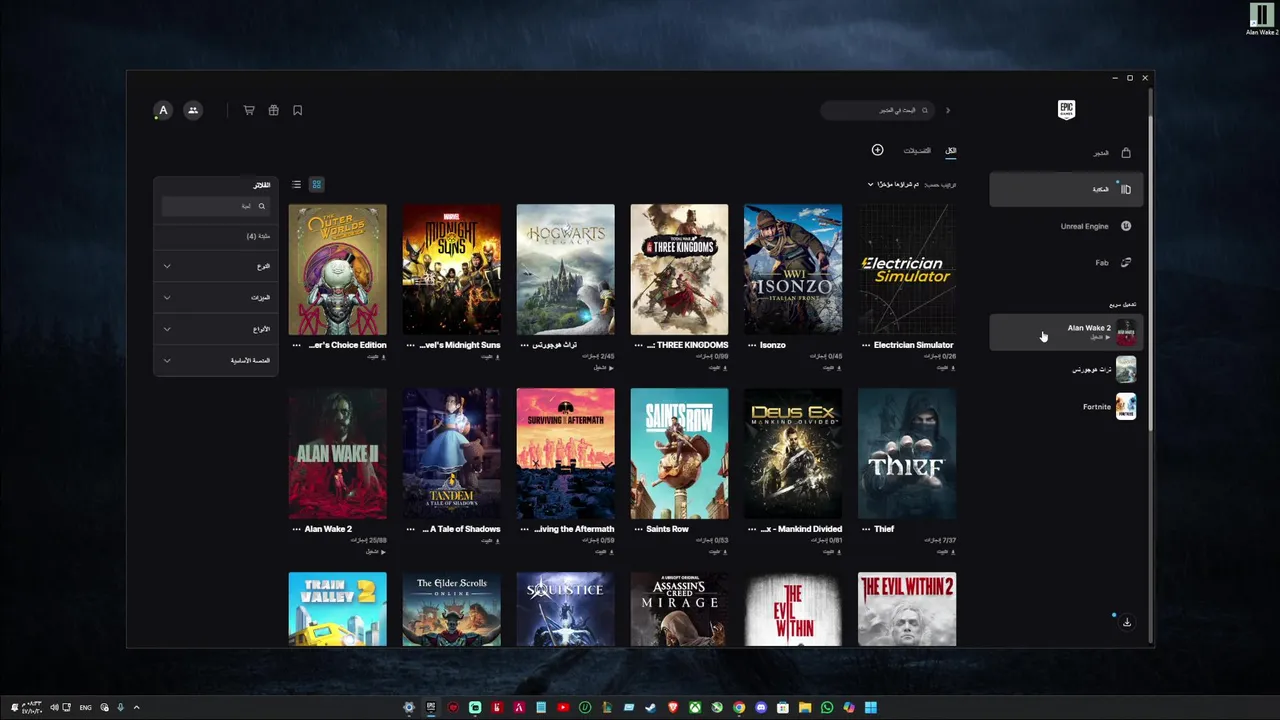This screenshot has width=1280, height=720.
Task: Open Fab in the sidebar
Action: 1066,262
